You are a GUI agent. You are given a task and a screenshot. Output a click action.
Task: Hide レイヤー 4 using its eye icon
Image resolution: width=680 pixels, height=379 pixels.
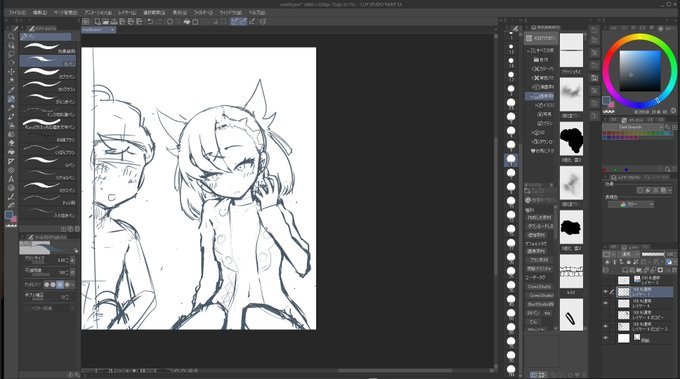coord(606,304)
